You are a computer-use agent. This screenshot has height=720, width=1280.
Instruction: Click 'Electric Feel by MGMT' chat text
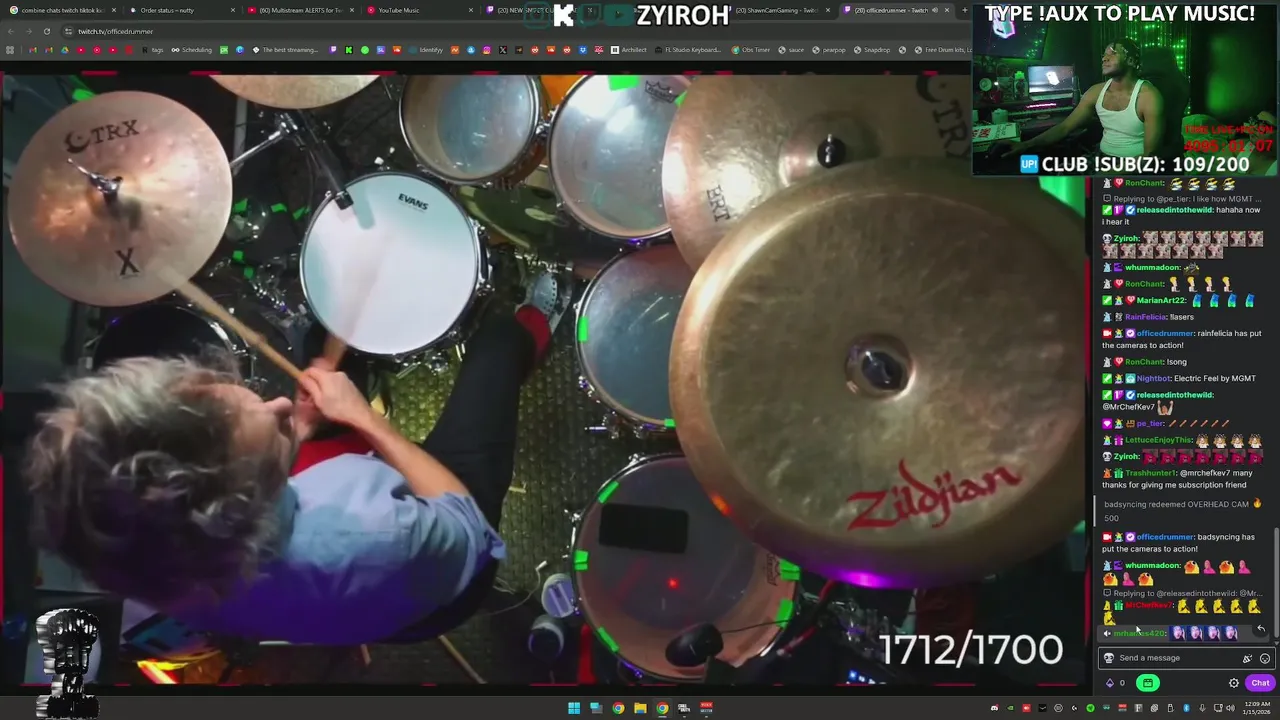(x=1215, y=379)
